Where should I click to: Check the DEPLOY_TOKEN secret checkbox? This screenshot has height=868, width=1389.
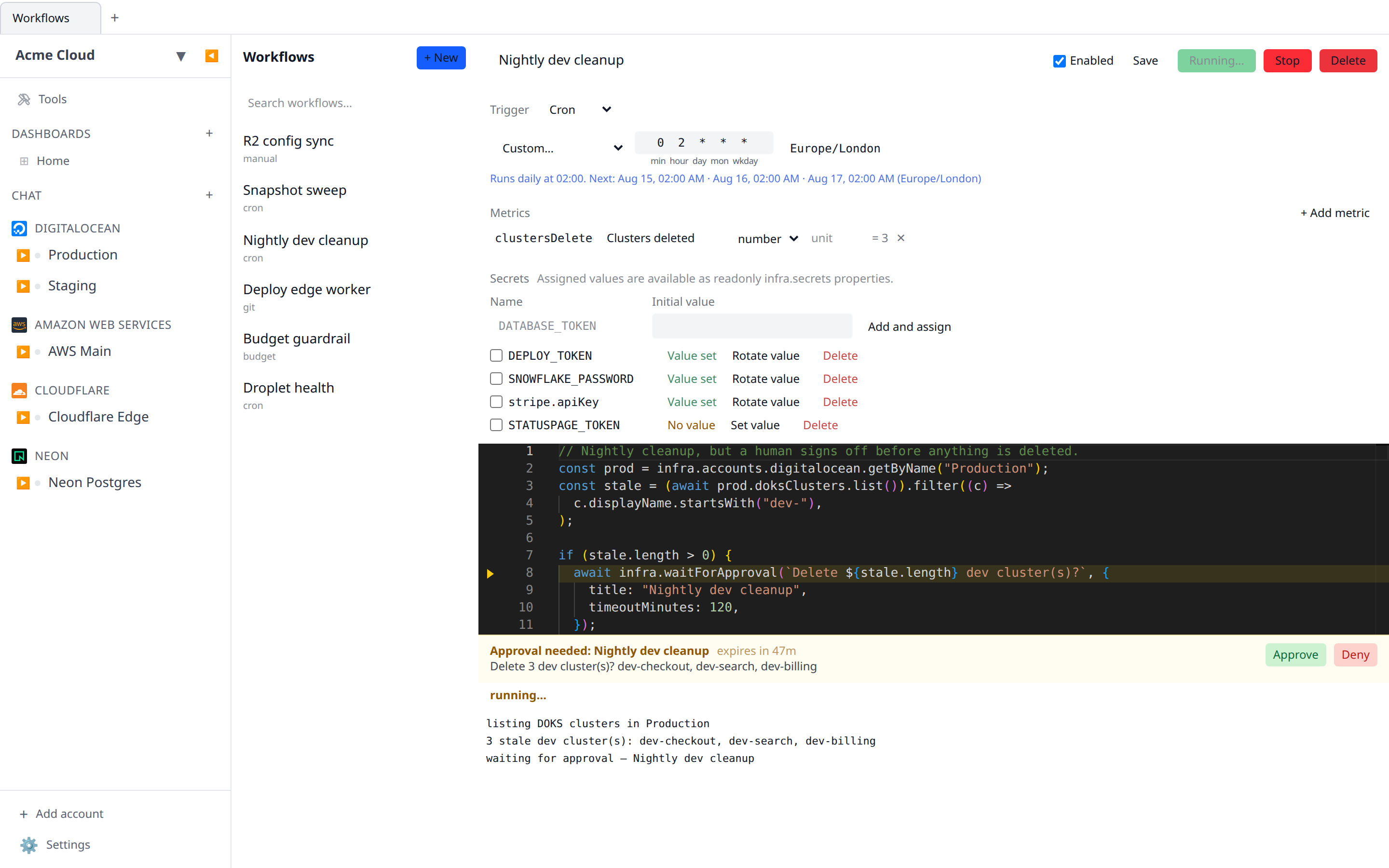[496, 356]
